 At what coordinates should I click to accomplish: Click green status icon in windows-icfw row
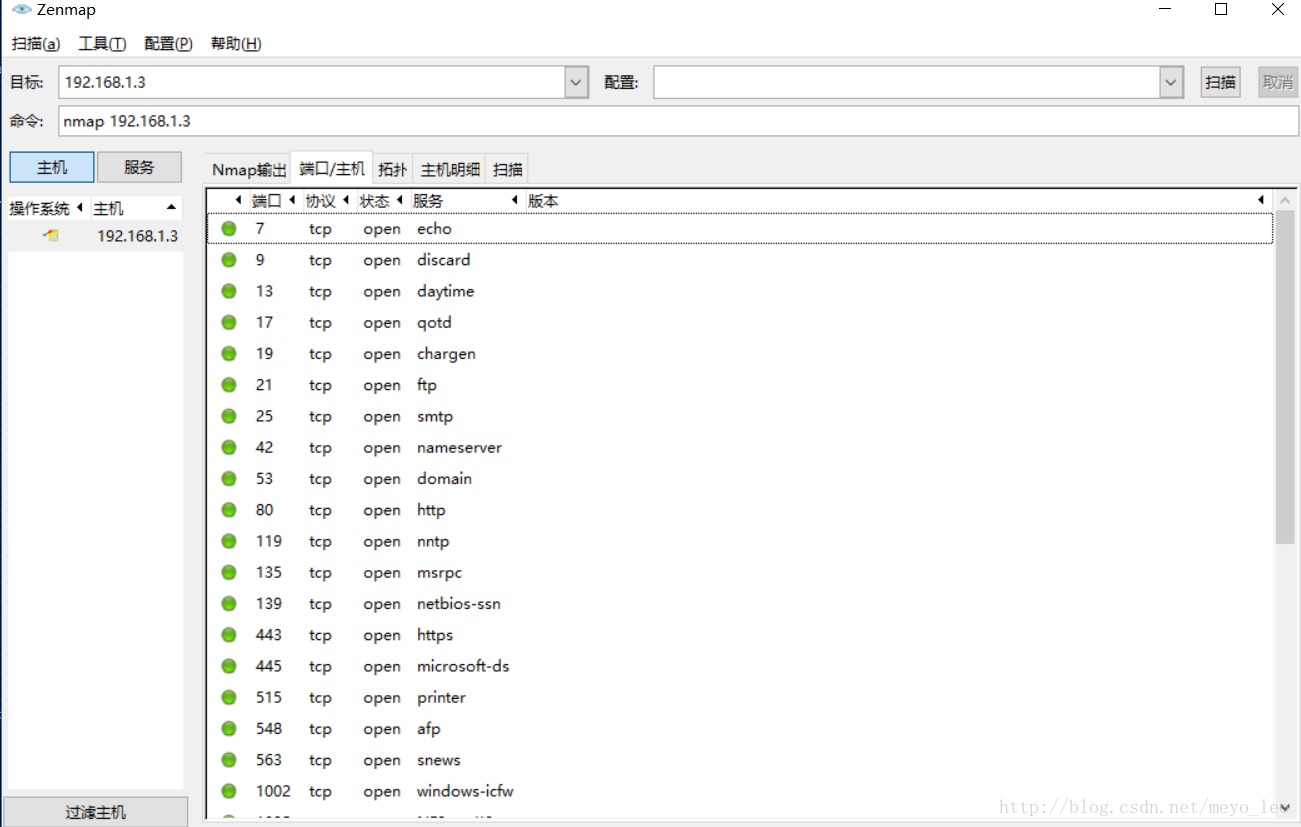tap(229, 791)
